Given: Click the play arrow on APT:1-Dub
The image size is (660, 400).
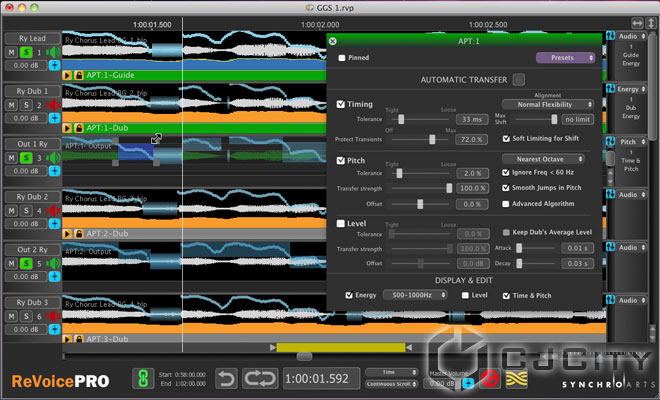Looking at the screenshot, I should click(67, 128).
